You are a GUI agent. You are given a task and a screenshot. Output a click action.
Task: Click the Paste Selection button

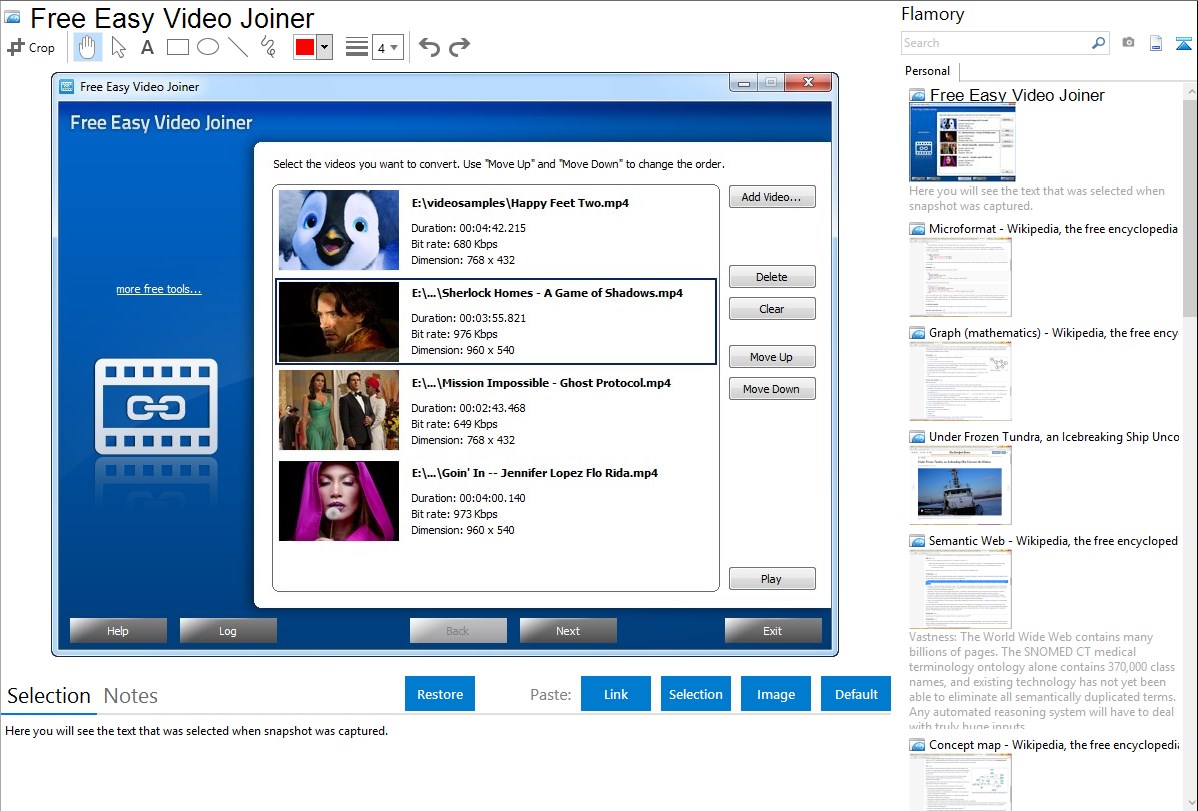pyautogui.click(x=695, y=694)
